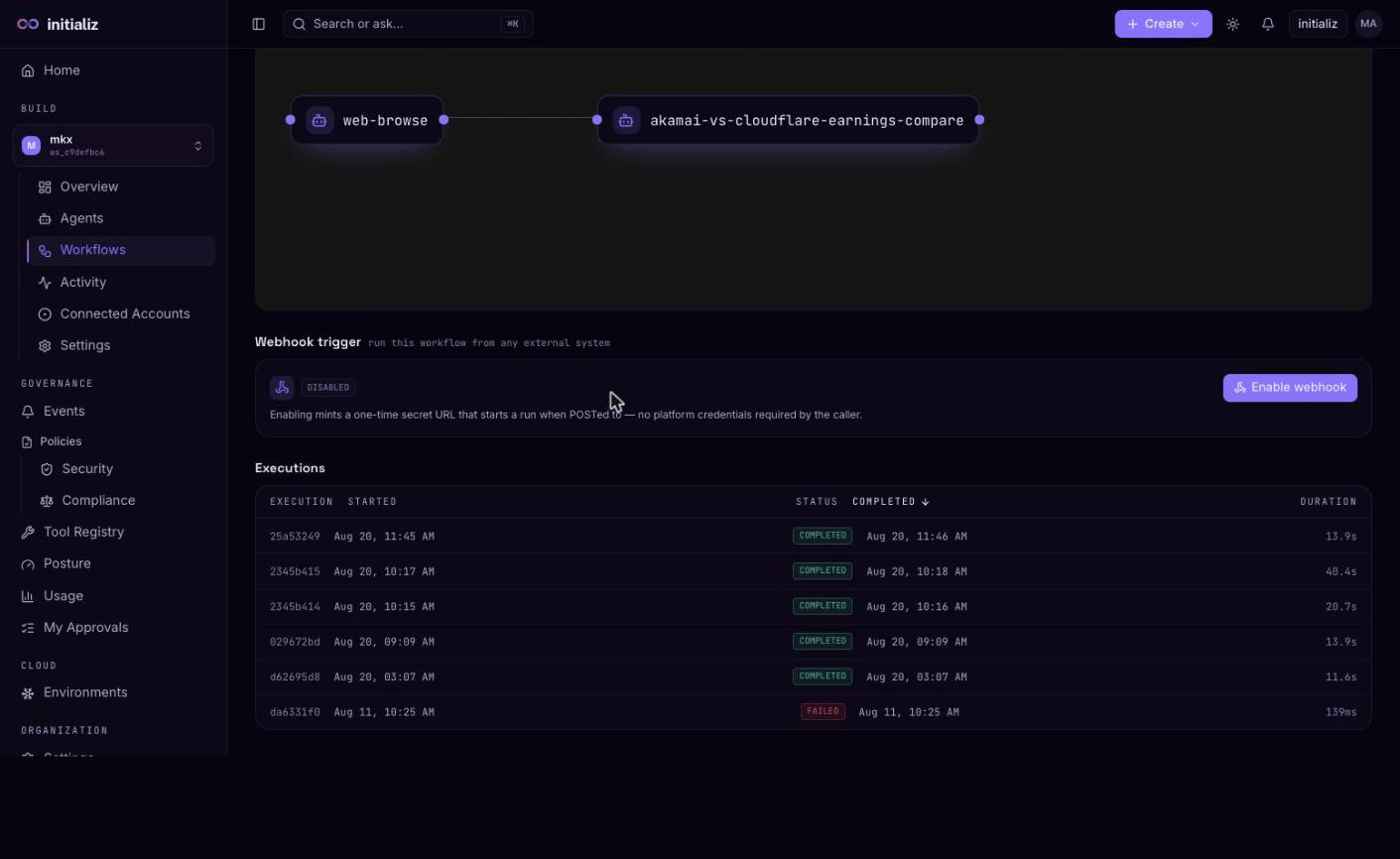Click COMPLETED badge for execution 25a53249
The height and width of the screenshot is (859, 1400).
(x=823, y=536)
